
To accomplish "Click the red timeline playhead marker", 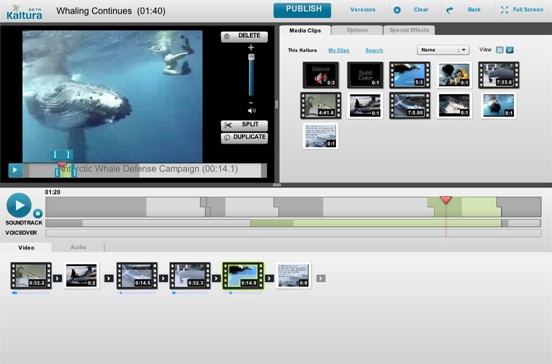I will (446, 200).
